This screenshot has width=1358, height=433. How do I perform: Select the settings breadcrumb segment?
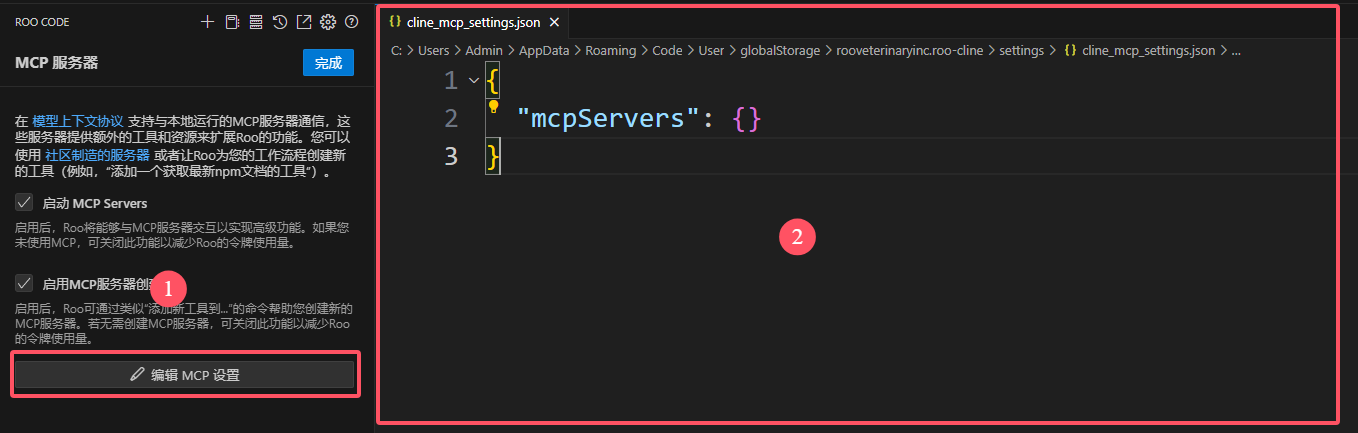click(1021, 50)
